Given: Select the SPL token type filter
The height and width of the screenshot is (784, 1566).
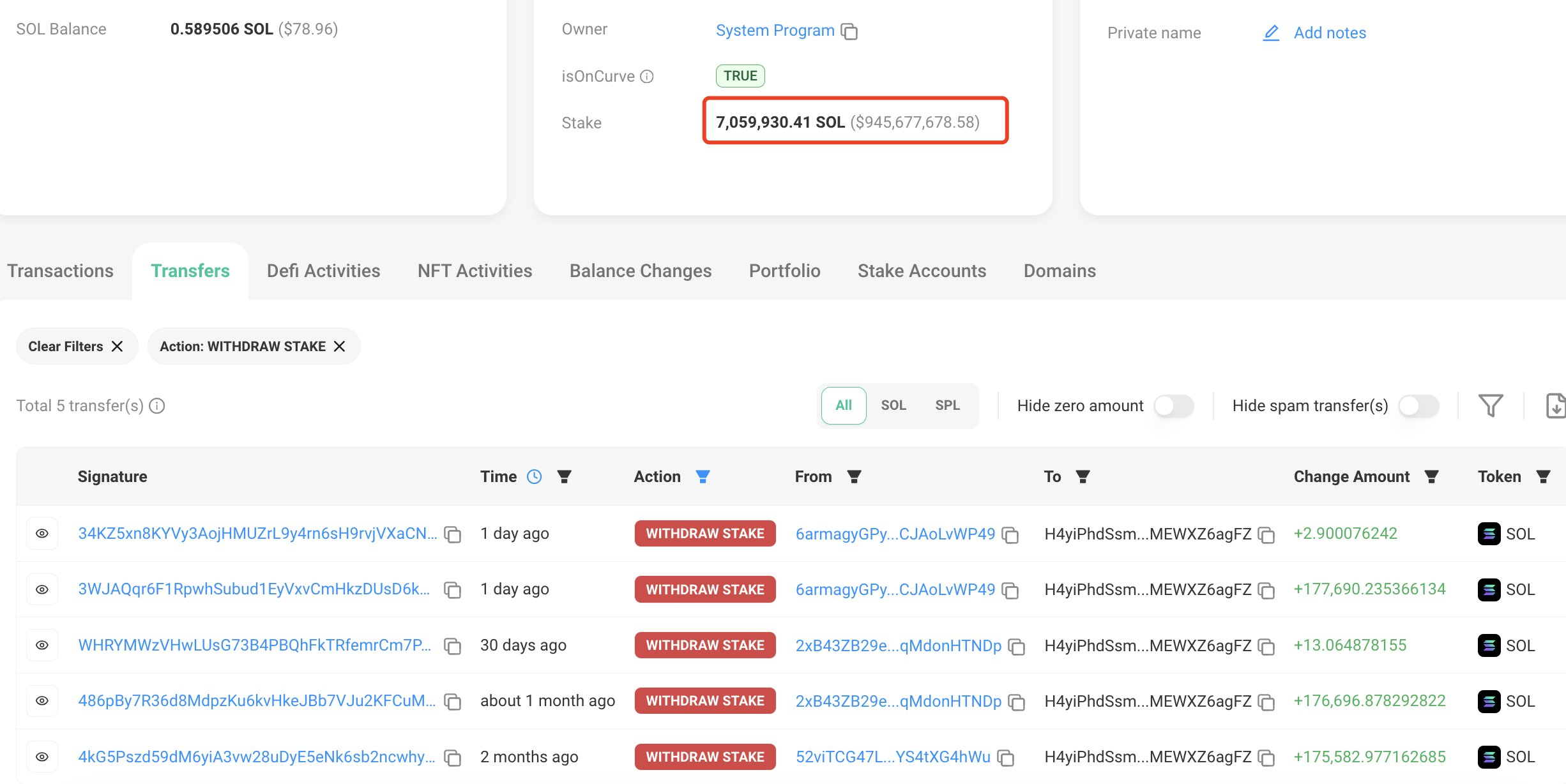Looking at the screenshot, I should 947,405.
